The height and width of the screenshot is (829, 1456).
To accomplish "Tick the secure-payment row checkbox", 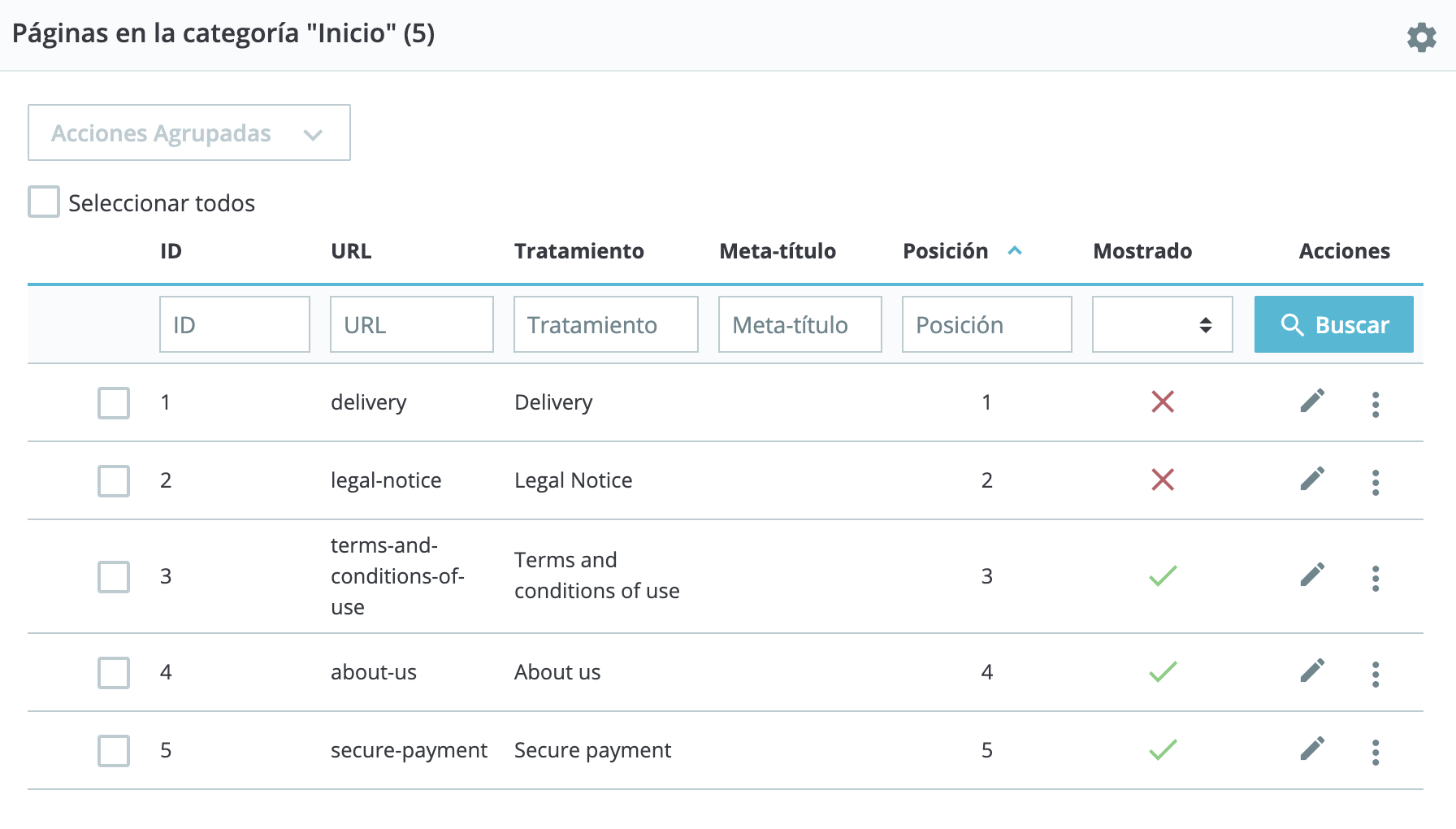I will click(114, 751).
